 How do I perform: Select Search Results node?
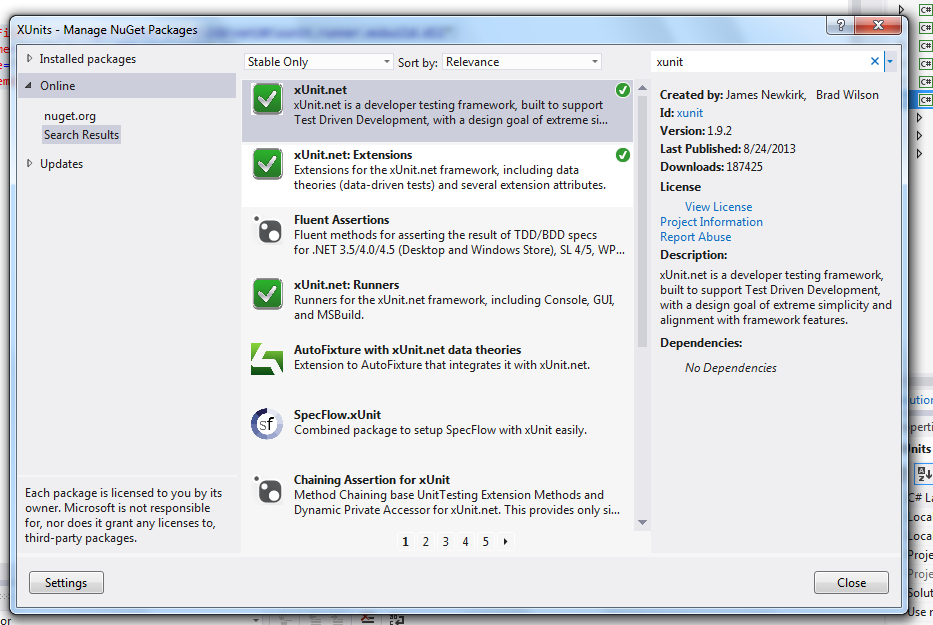pos(82,135)
